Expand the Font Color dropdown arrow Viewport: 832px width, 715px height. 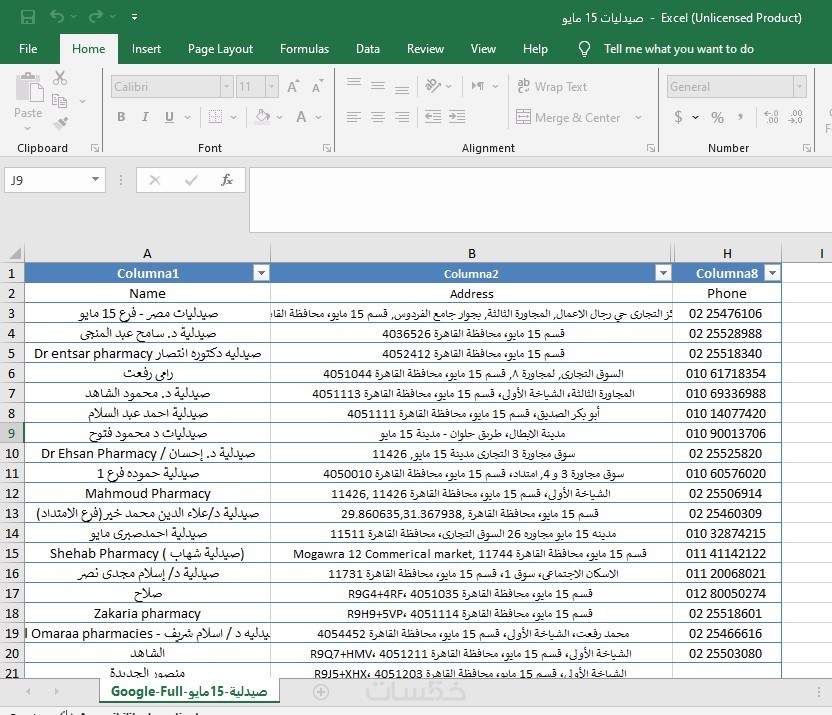coord(319,117)
